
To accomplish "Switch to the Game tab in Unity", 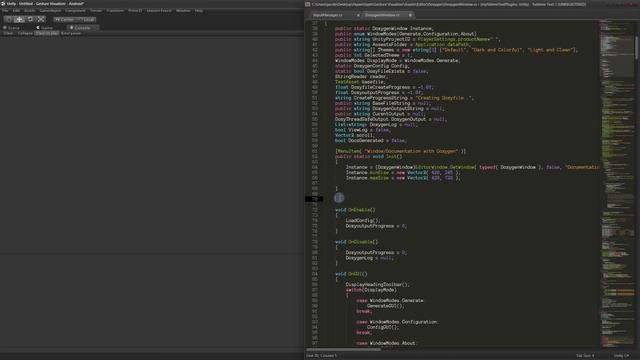I will (x=45, y=28).
